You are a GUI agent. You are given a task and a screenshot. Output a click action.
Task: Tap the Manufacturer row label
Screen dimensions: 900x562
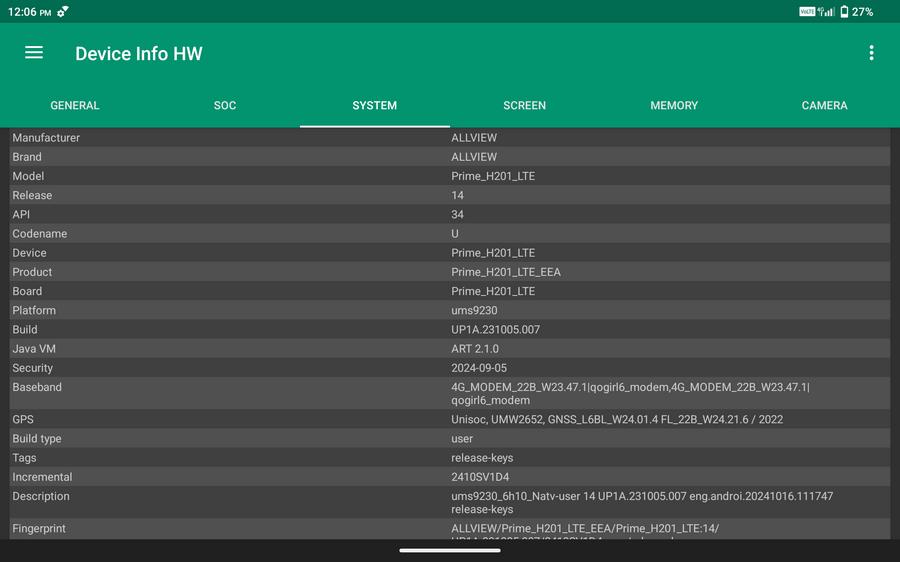pos(46,138)
